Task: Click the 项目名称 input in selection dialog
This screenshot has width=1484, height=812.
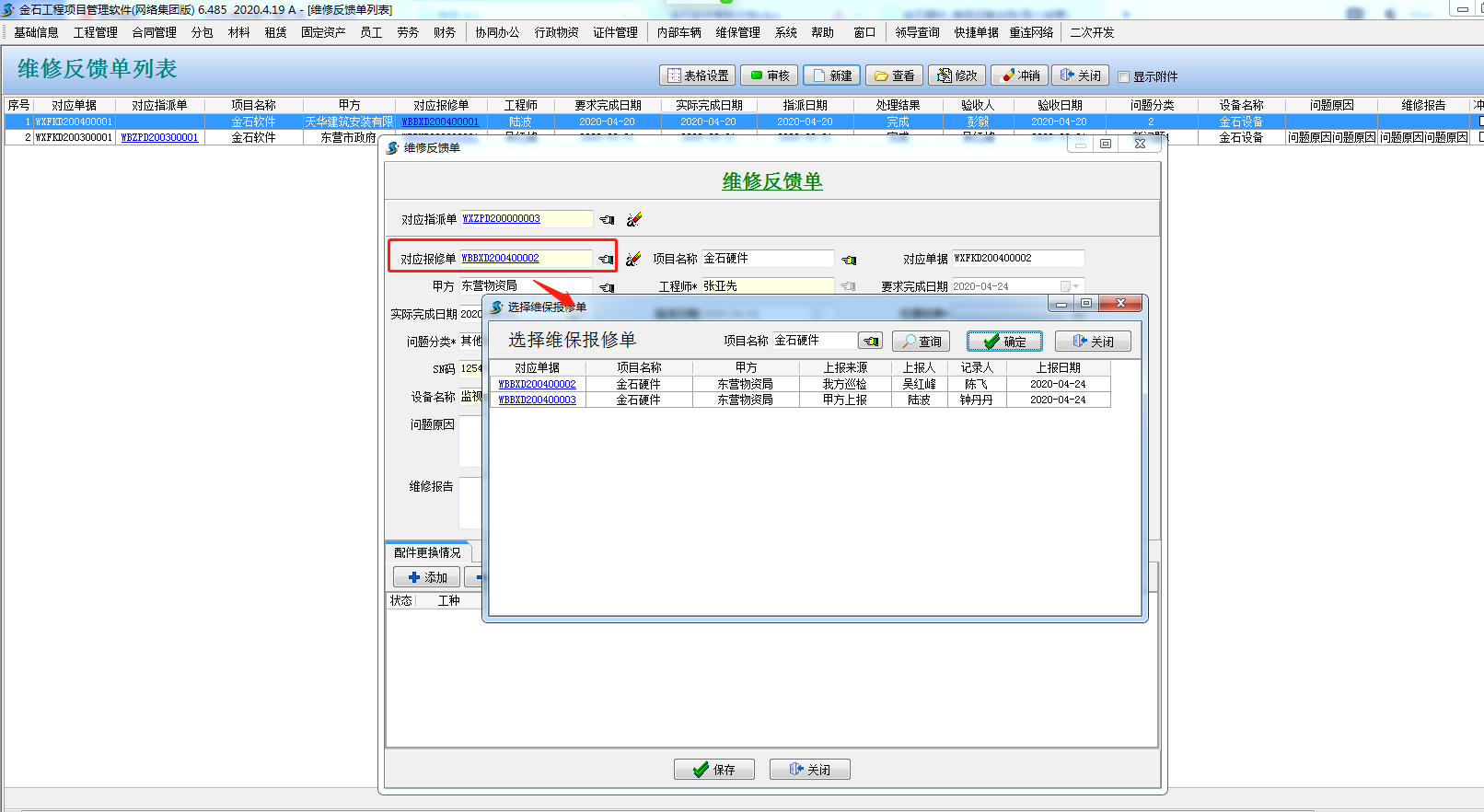Action: point(813,341)
